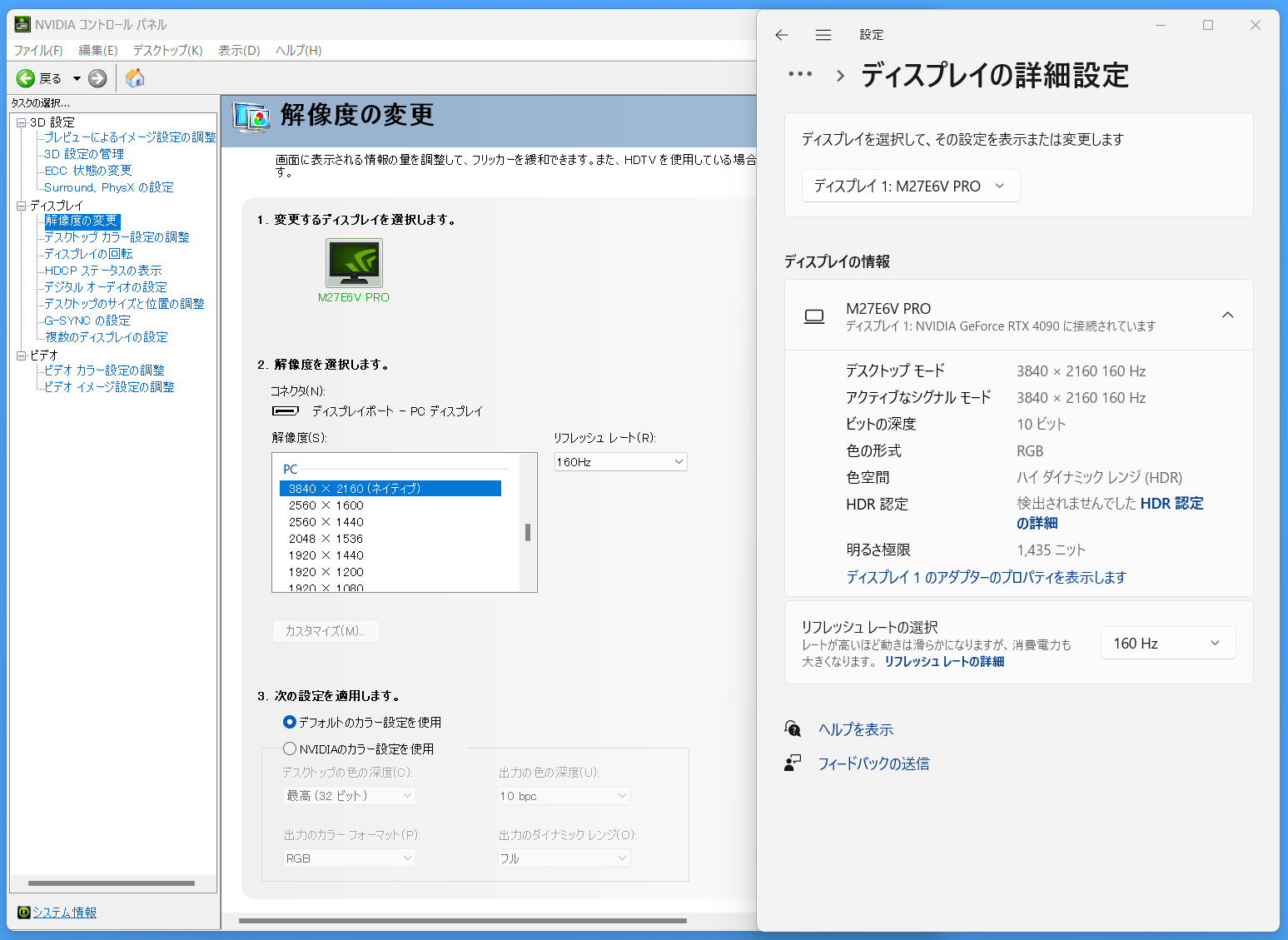Open the hamburger menu in Settings

coord(823,35)
